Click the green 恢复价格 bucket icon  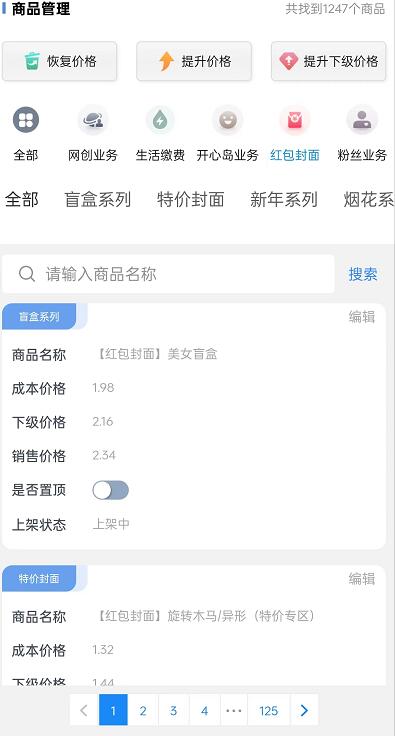click(32, 61)
